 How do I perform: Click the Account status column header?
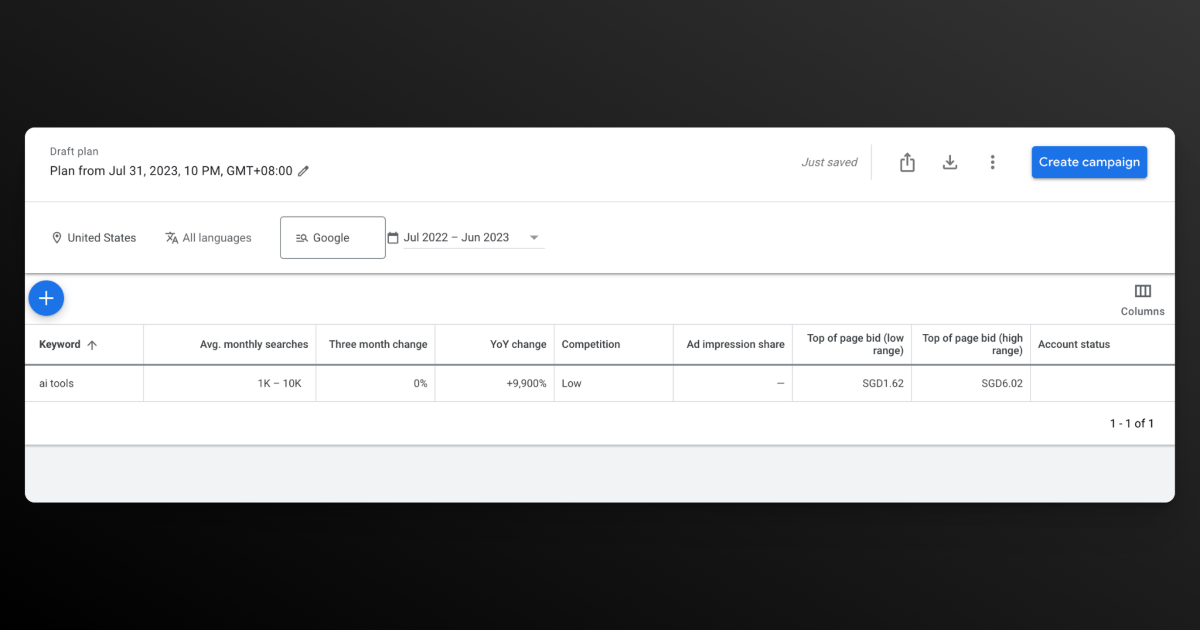pos(1074,345)
